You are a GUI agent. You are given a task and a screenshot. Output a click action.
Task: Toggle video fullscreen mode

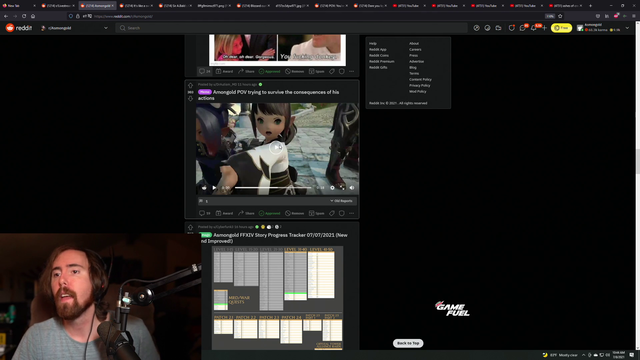342,188
